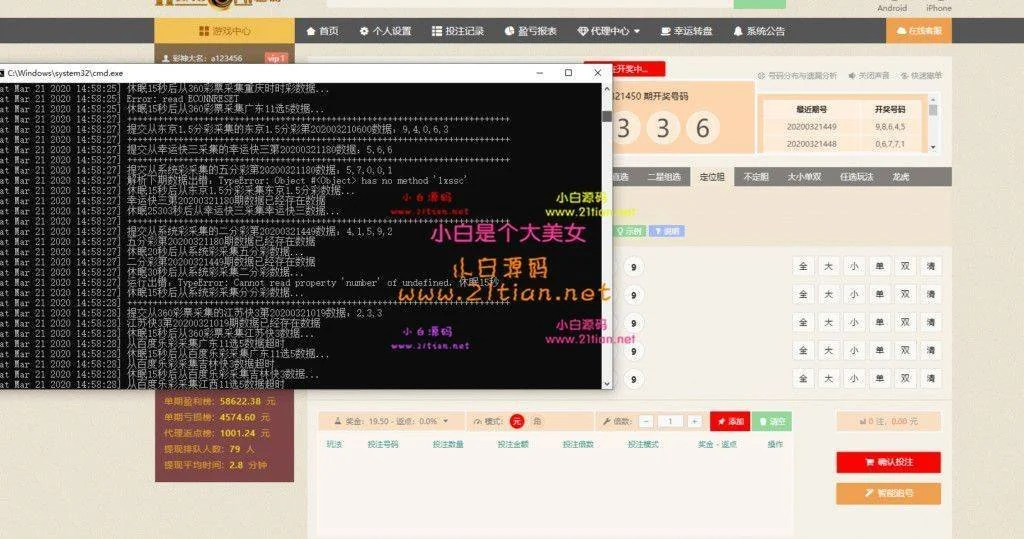Click the 智能追号 button
This screenshot has height=539, width=1024.
pos(888,493)
